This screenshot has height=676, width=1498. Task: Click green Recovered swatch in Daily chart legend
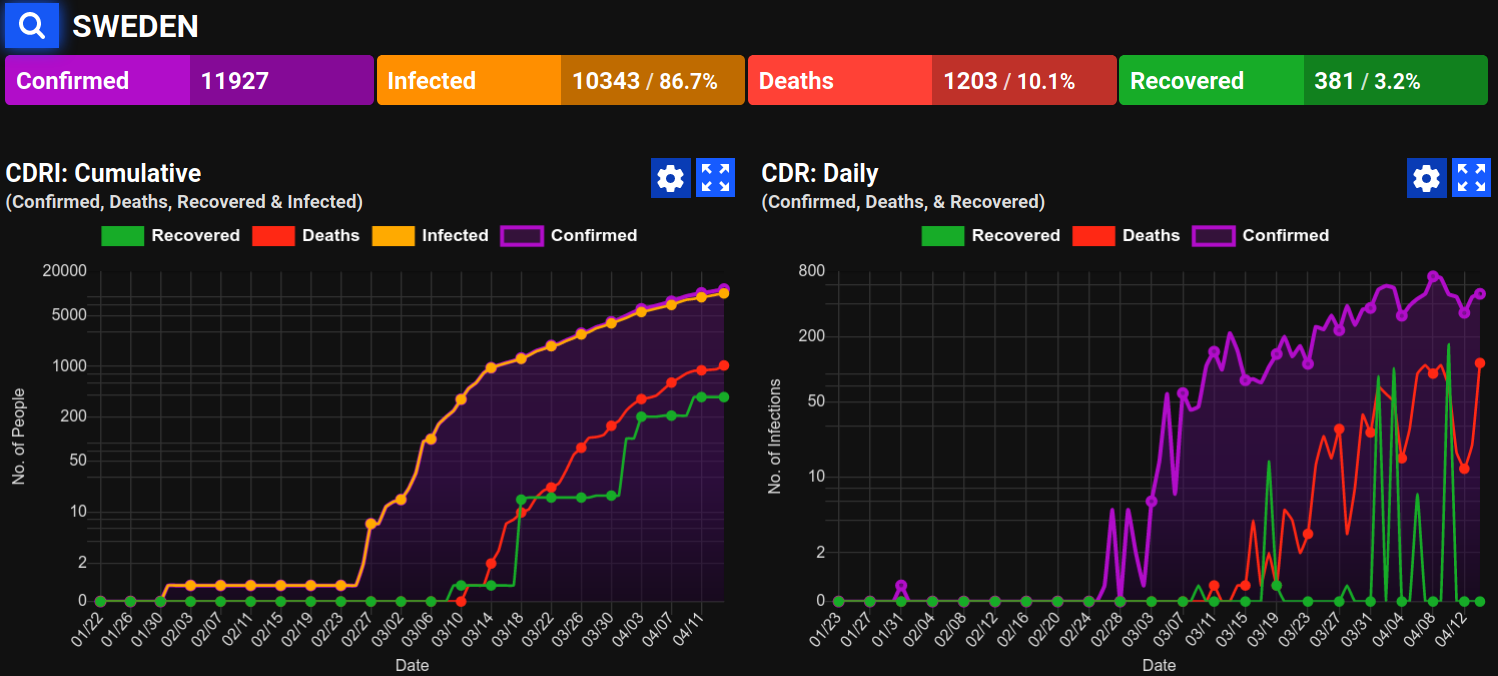coord(942,236)
